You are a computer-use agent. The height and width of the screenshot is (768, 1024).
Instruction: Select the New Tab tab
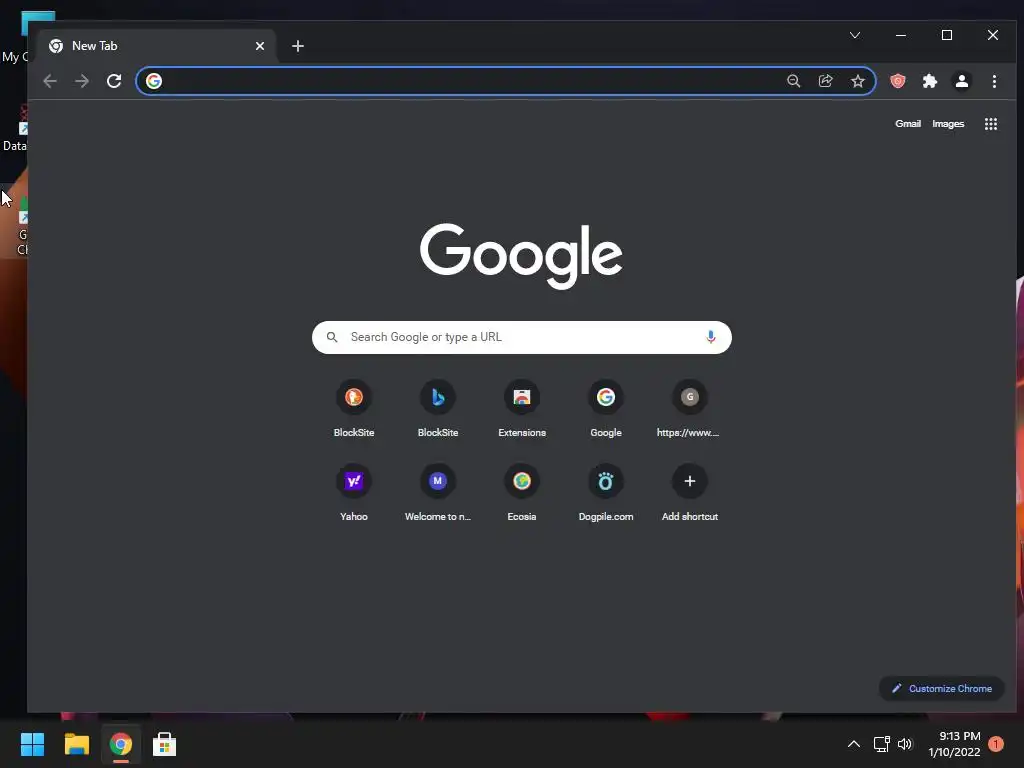[155, 46]
